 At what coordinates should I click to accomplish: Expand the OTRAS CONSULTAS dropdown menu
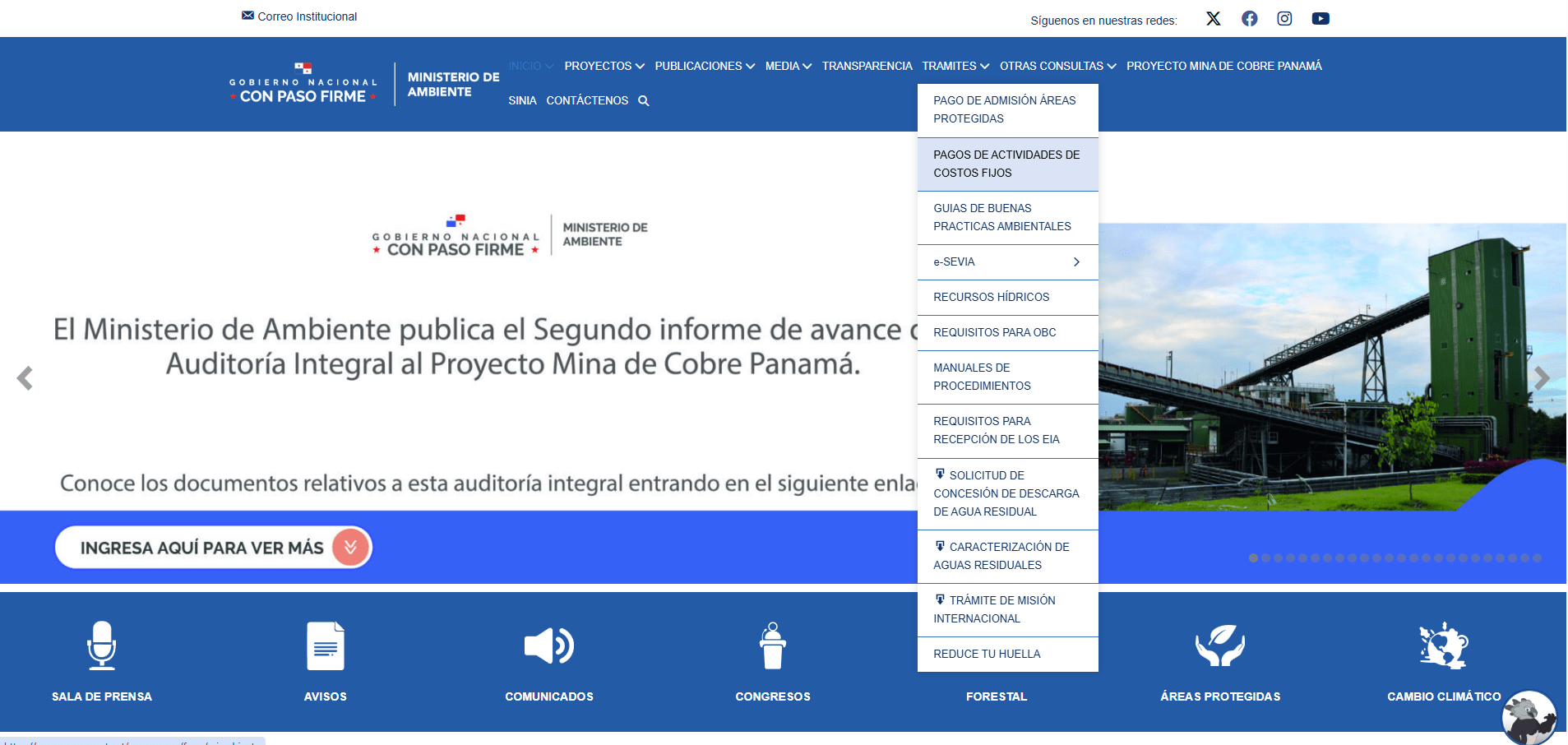coord(1057,66)
